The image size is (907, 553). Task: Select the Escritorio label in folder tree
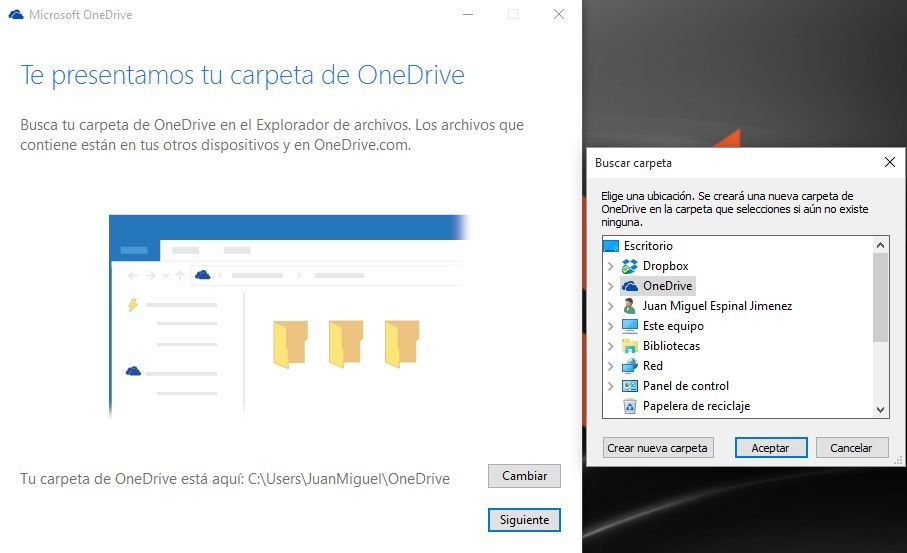pyautogui.click(x=648, y=246)
